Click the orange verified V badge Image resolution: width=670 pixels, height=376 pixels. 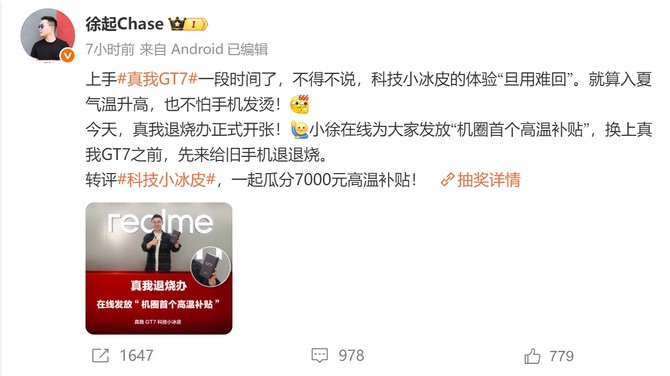pos(68,56)
